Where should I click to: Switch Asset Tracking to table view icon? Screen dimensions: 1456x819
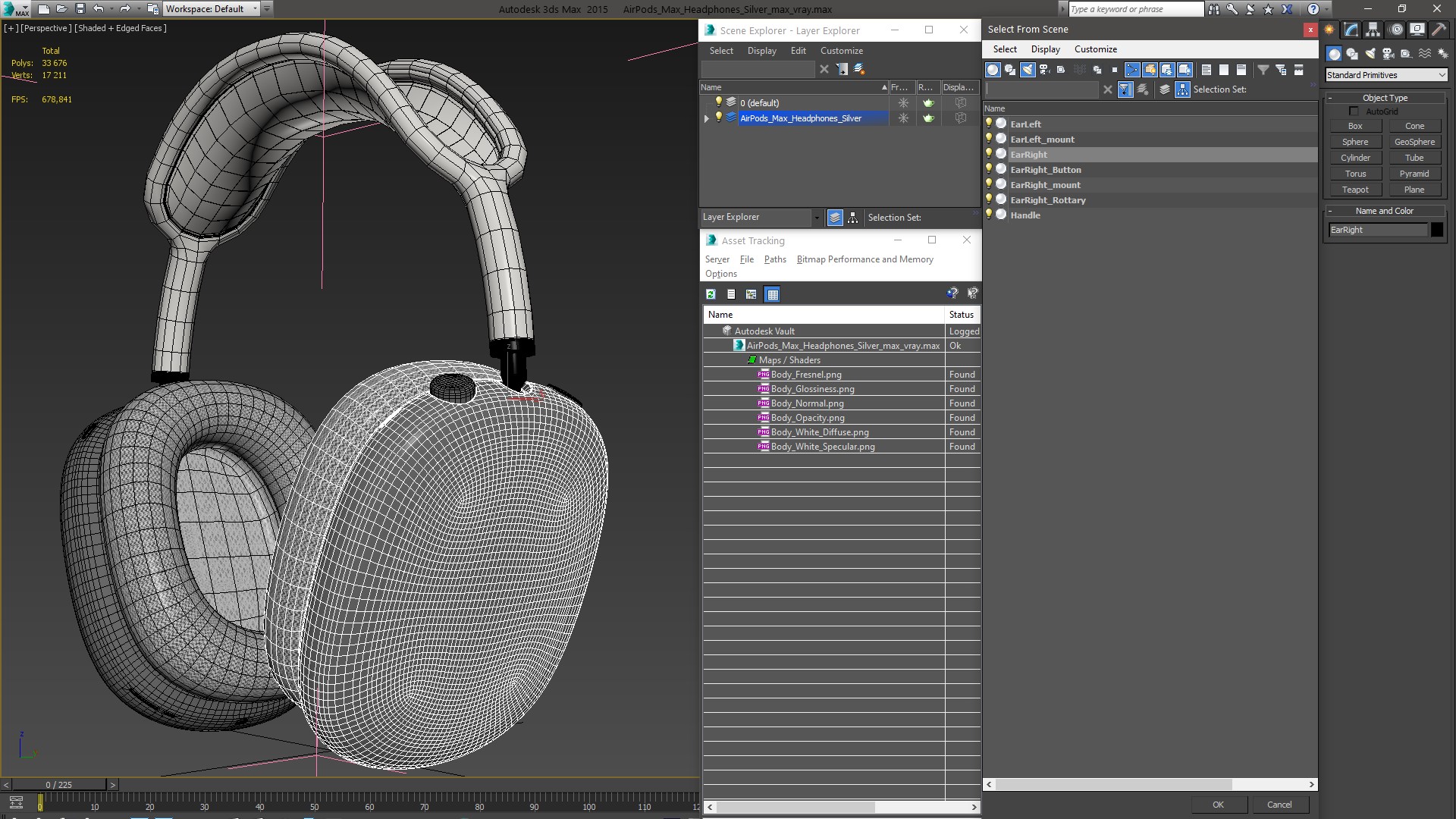[x=772, y=294]
